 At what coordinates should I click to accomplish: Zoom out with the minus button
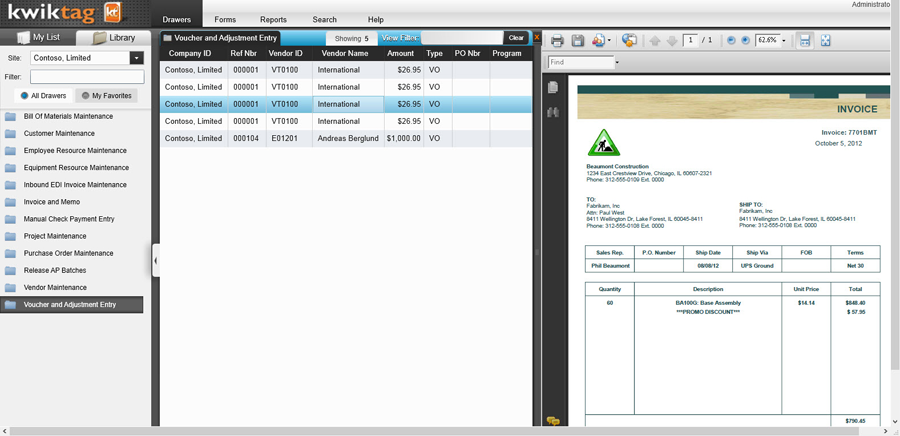[731, 40]
